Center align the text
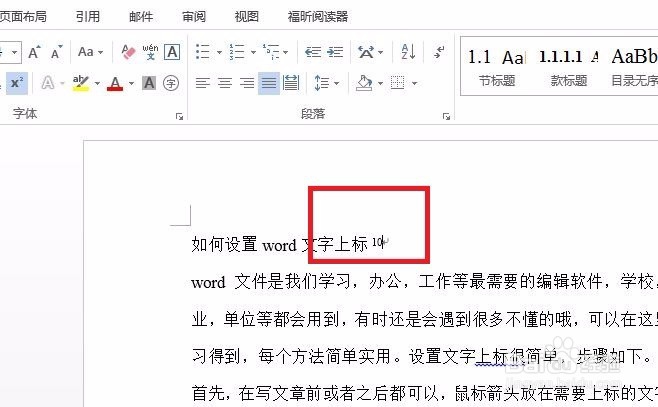This screenshot has width=658, height=407. tap(225, 83)
